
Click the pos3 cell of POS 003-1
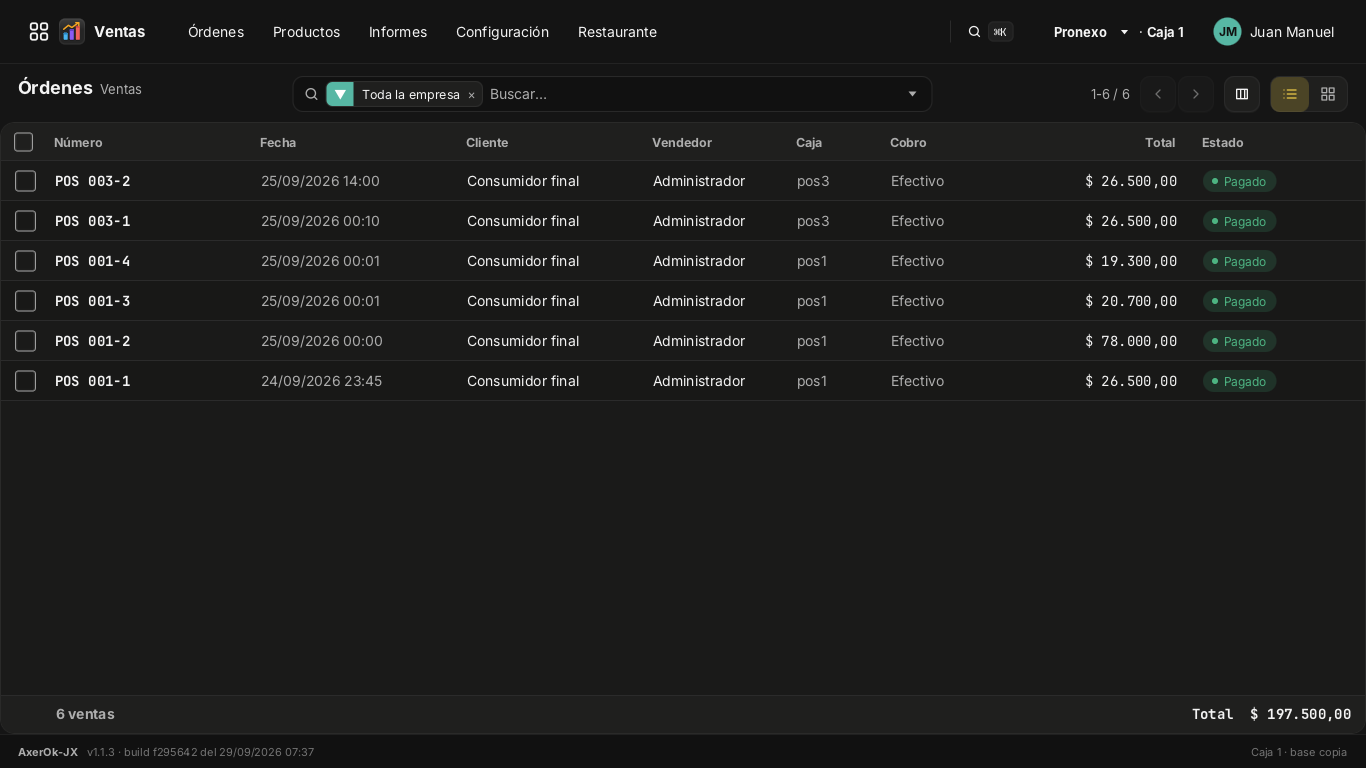[813, 221]
